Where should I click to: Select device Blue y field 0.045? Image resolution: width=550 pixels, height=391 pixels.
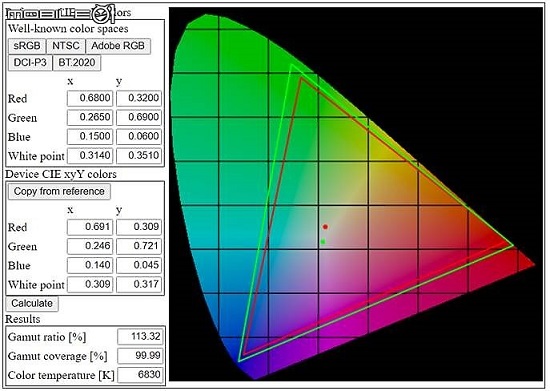click(139, 265)
